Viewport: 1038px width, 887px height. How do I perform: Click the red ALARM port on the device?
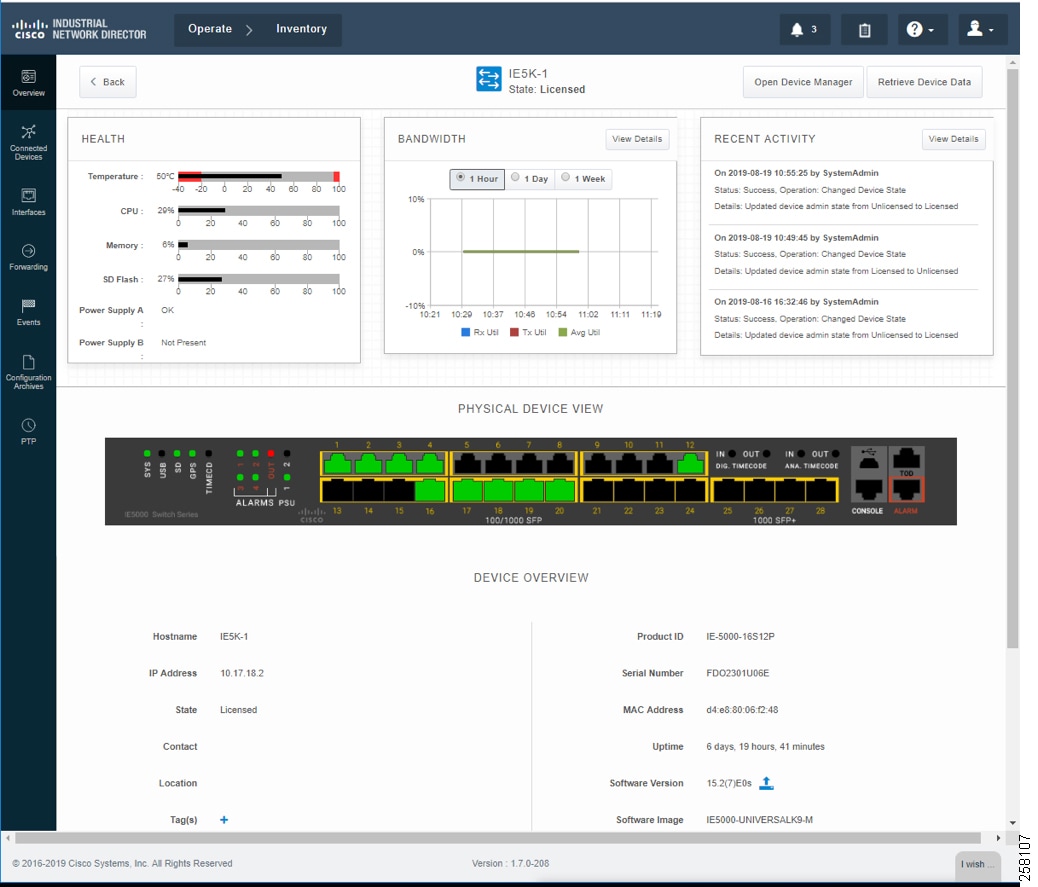pyautogui.click(x=906, y=490)
